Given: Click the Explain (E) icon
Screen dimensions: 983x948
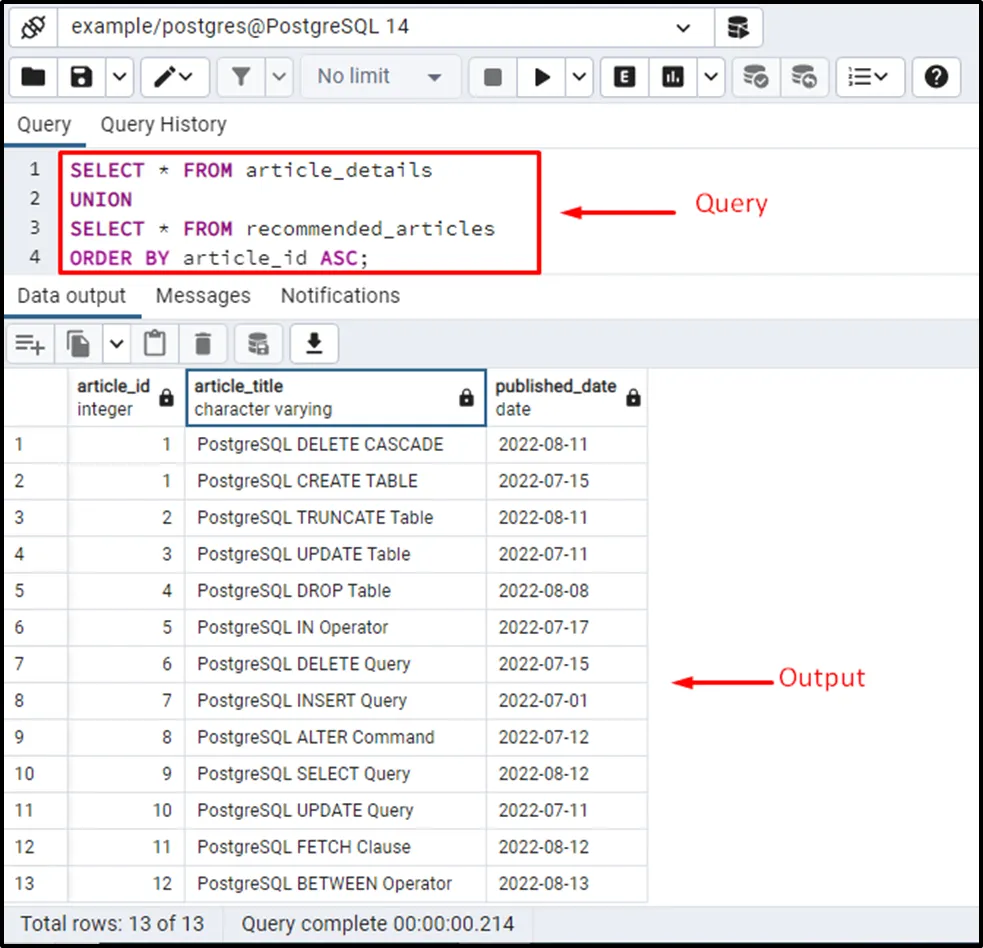Looking at the screenshot, I should click(x=625, y=77).
